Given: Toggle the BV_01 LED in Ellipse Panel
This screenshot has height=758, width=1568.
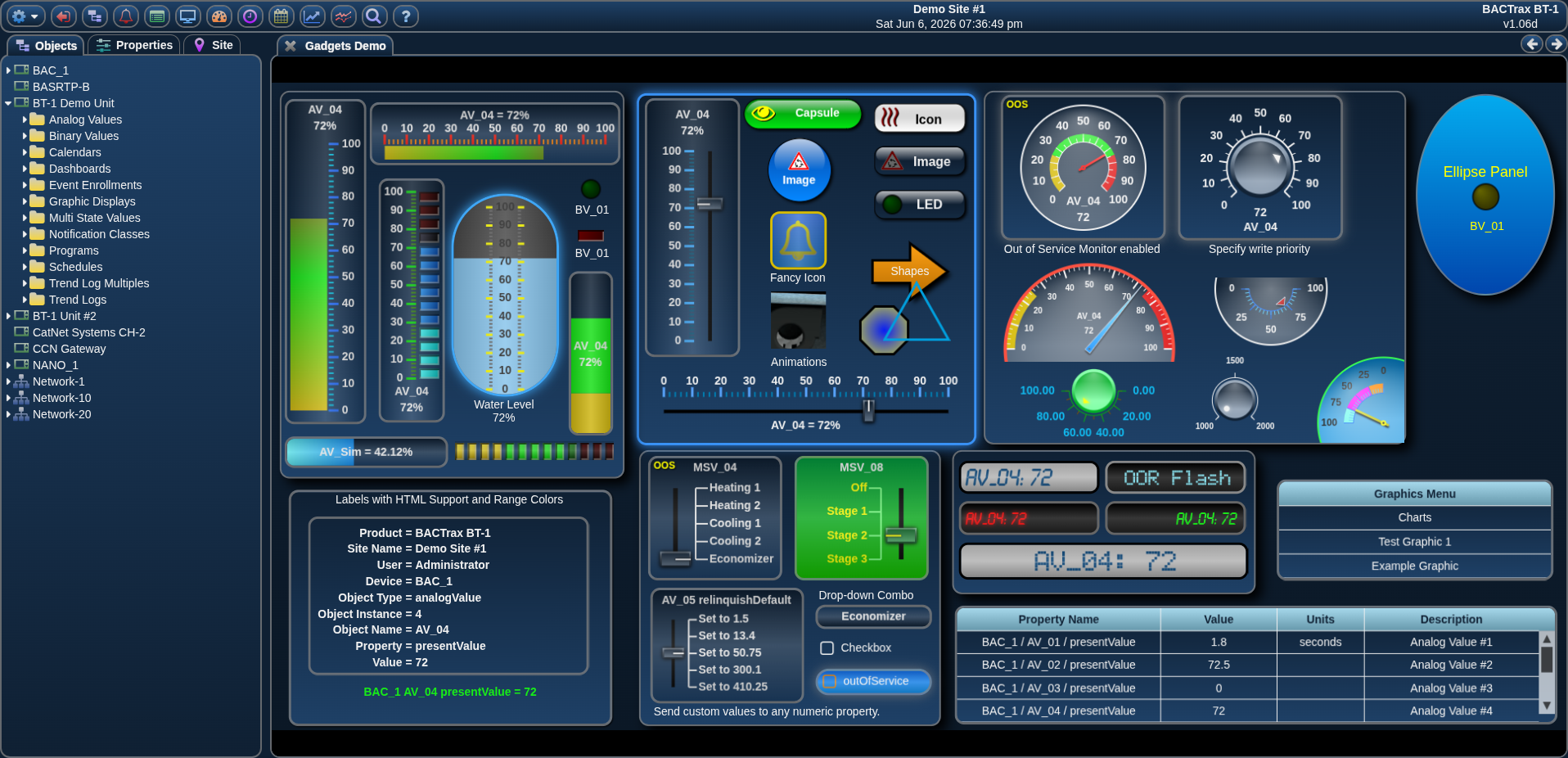Looking at the screenshot, I should click(x=1485, y=197).
